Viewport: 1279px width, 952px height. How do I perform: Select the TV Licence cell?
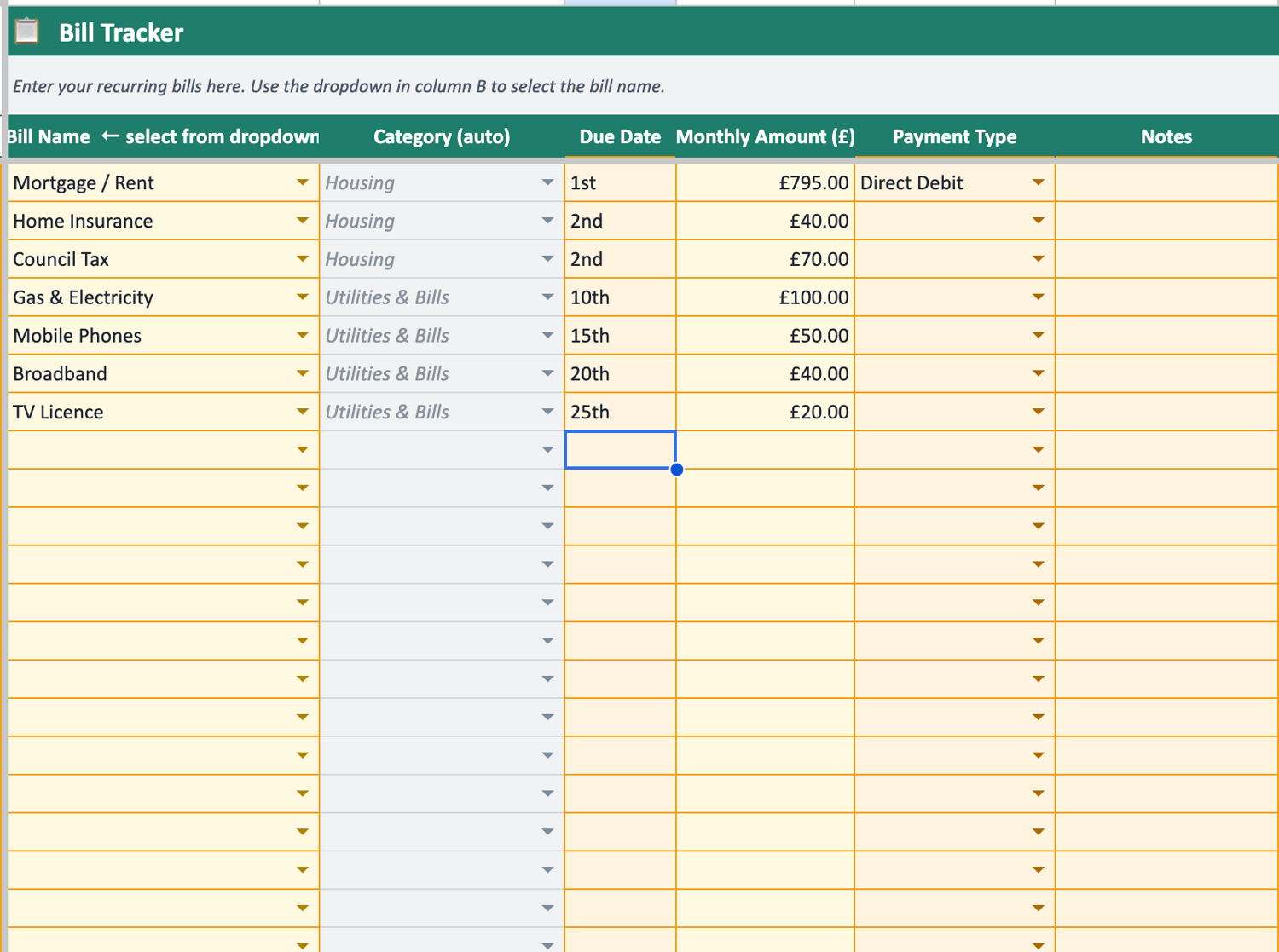pos(163,412)
